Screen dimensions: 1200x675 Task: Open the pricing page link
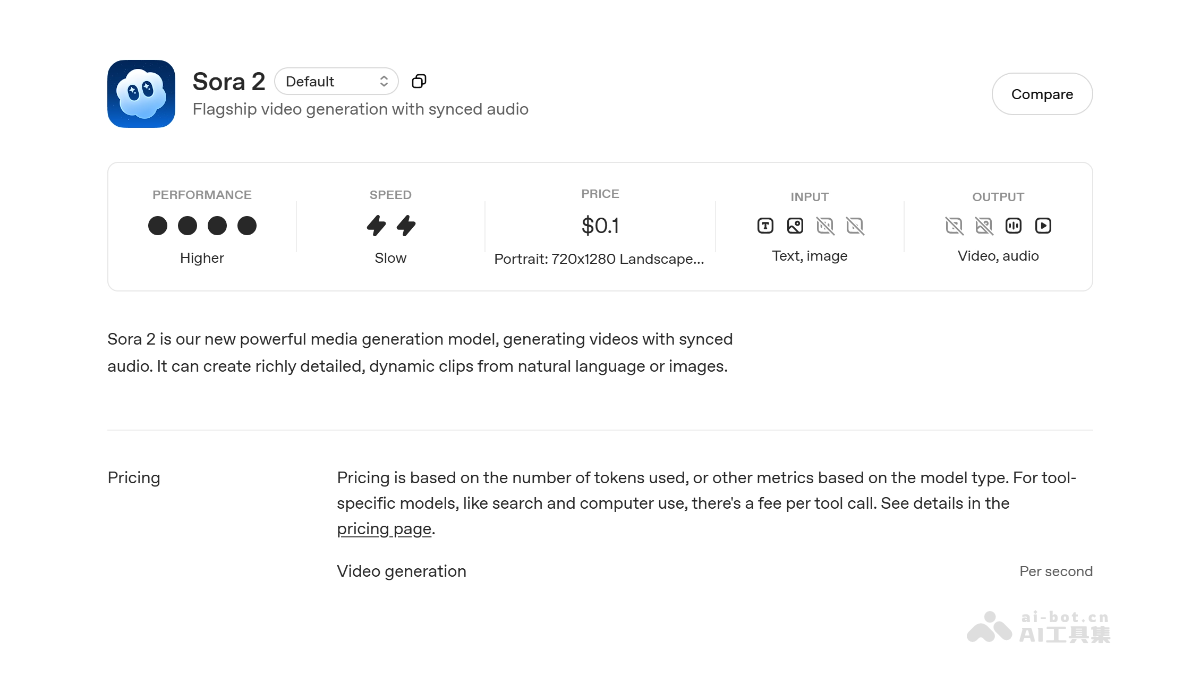(383, 528)
